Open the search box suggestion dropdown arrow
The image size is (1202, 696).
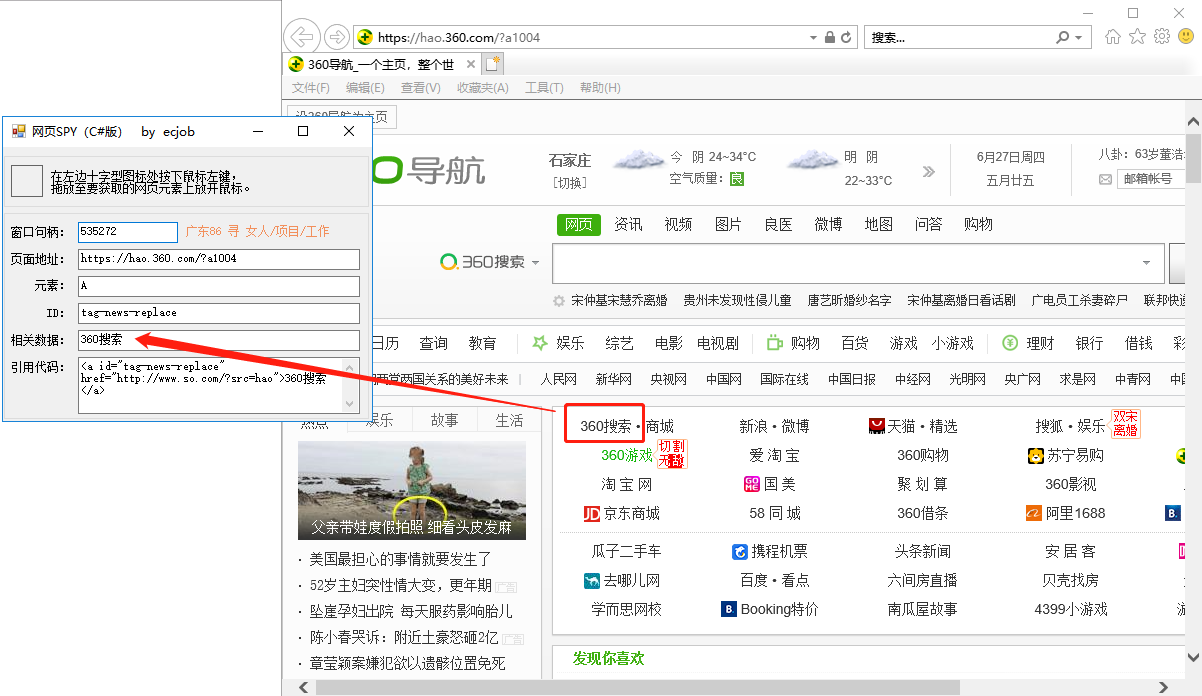pos(1146,262)
